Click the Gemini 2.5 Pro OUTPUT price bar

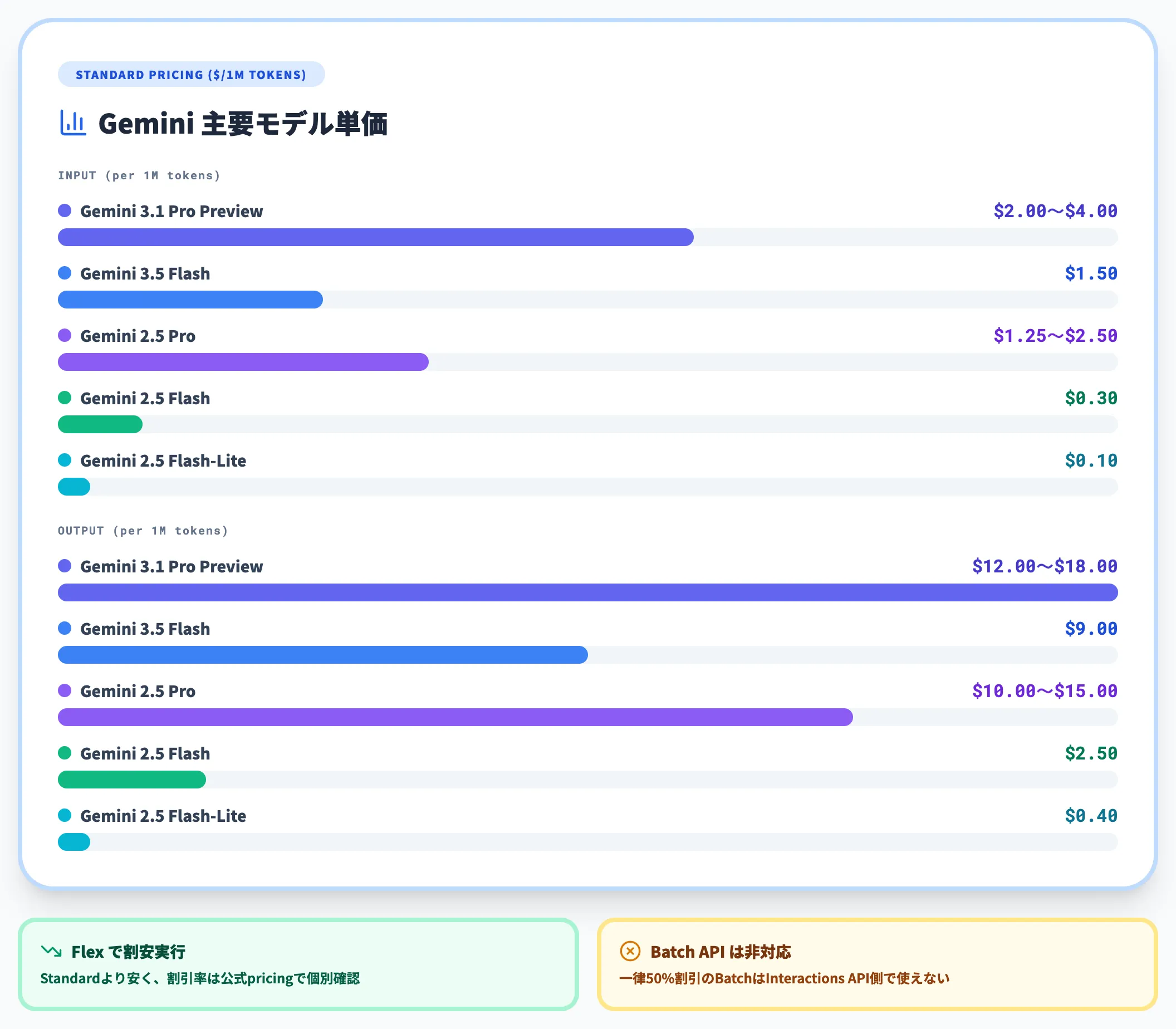[x=455, y=717]
